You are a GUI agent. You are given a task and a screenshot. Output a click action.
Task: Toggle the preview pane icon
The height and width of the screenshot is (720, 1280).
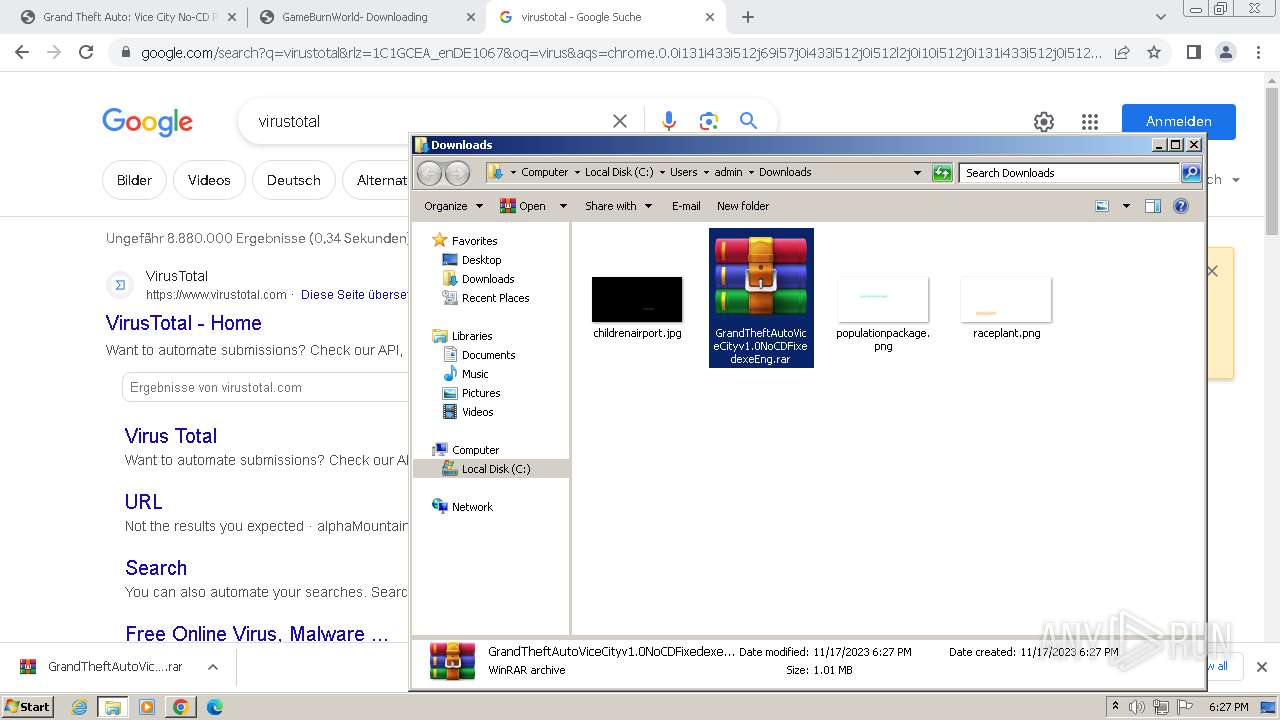1153,206
